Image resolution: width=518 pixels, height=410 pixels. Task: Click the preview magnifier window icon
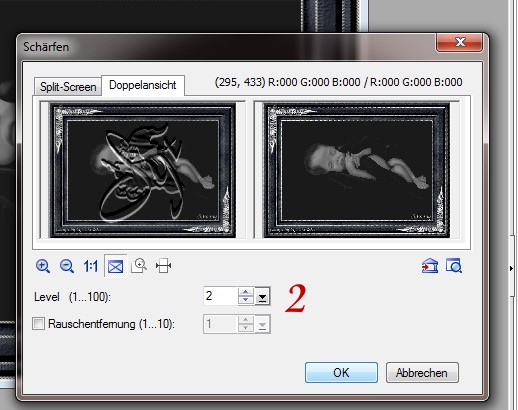coord(454,266)
